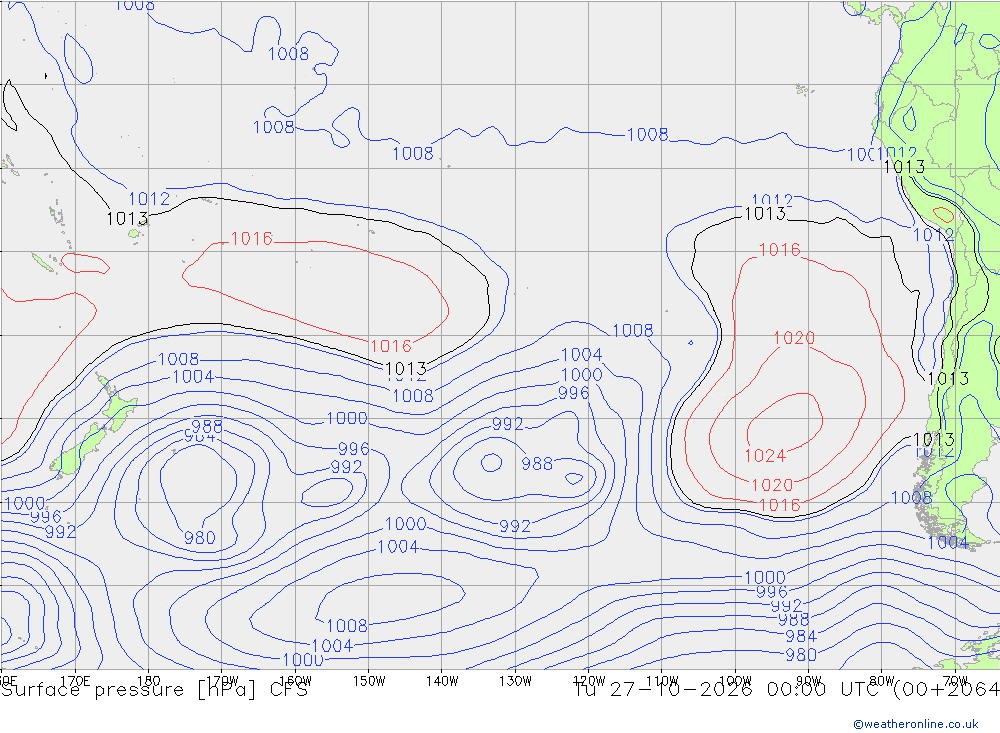This screenshot has width=1000, height=733.
Task: Click the 984 isobar label above 980
Action: tap(801, 636)
